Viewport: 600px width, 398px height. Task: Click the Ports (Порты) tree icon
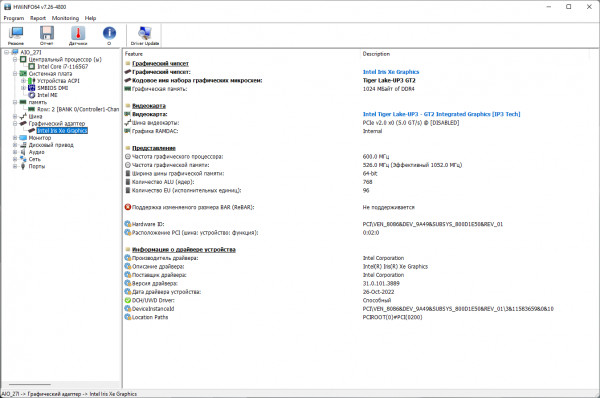coord(23,166)
